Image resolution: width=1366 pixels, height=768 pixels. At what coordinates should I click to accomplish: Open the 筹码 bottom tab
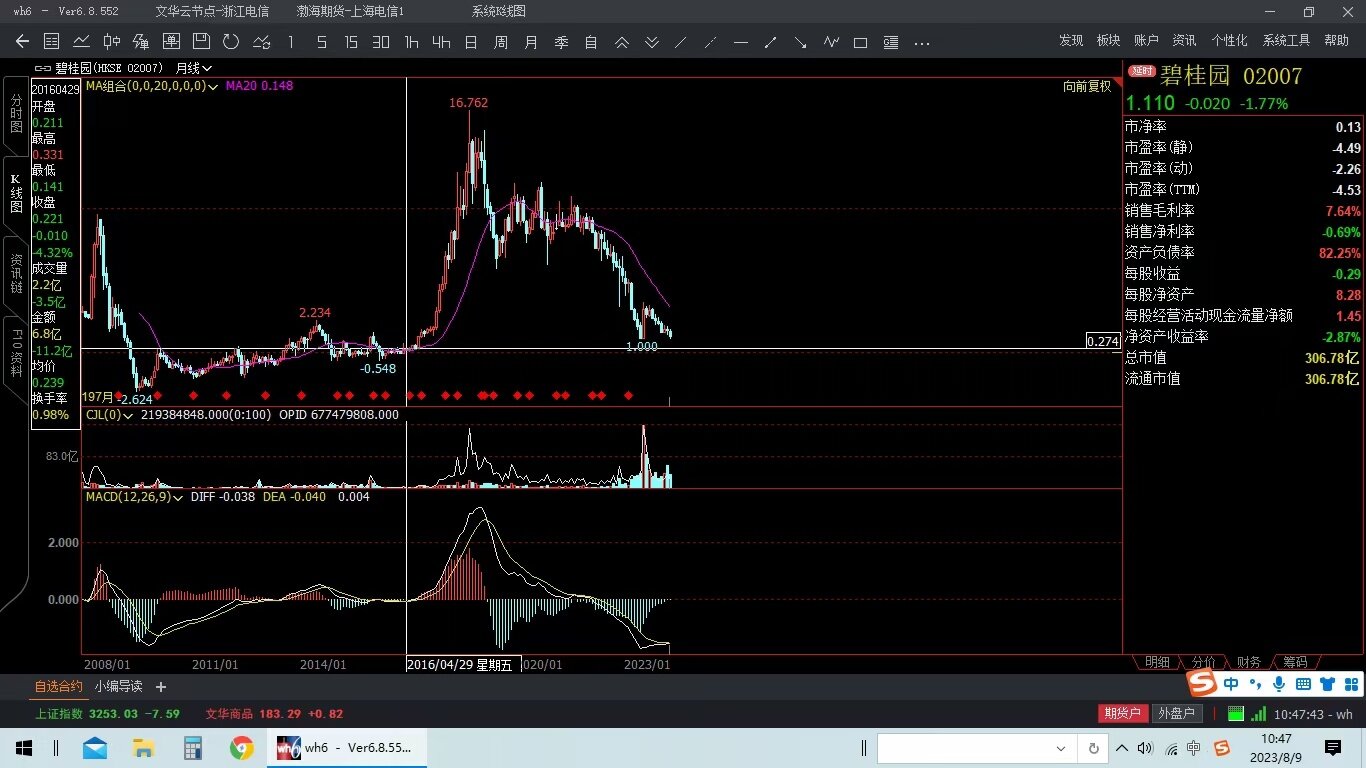tap(1296, 662)
